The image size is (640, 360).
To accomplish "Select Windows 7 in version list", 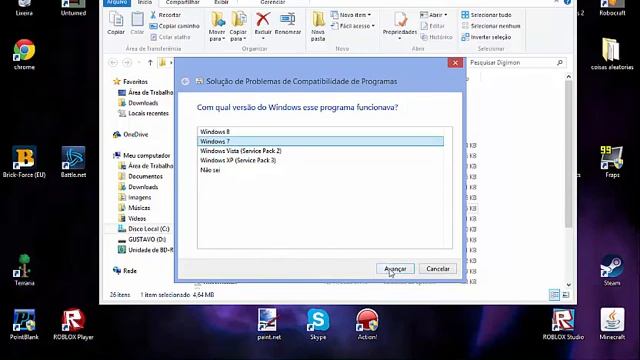I will point(320,141).
